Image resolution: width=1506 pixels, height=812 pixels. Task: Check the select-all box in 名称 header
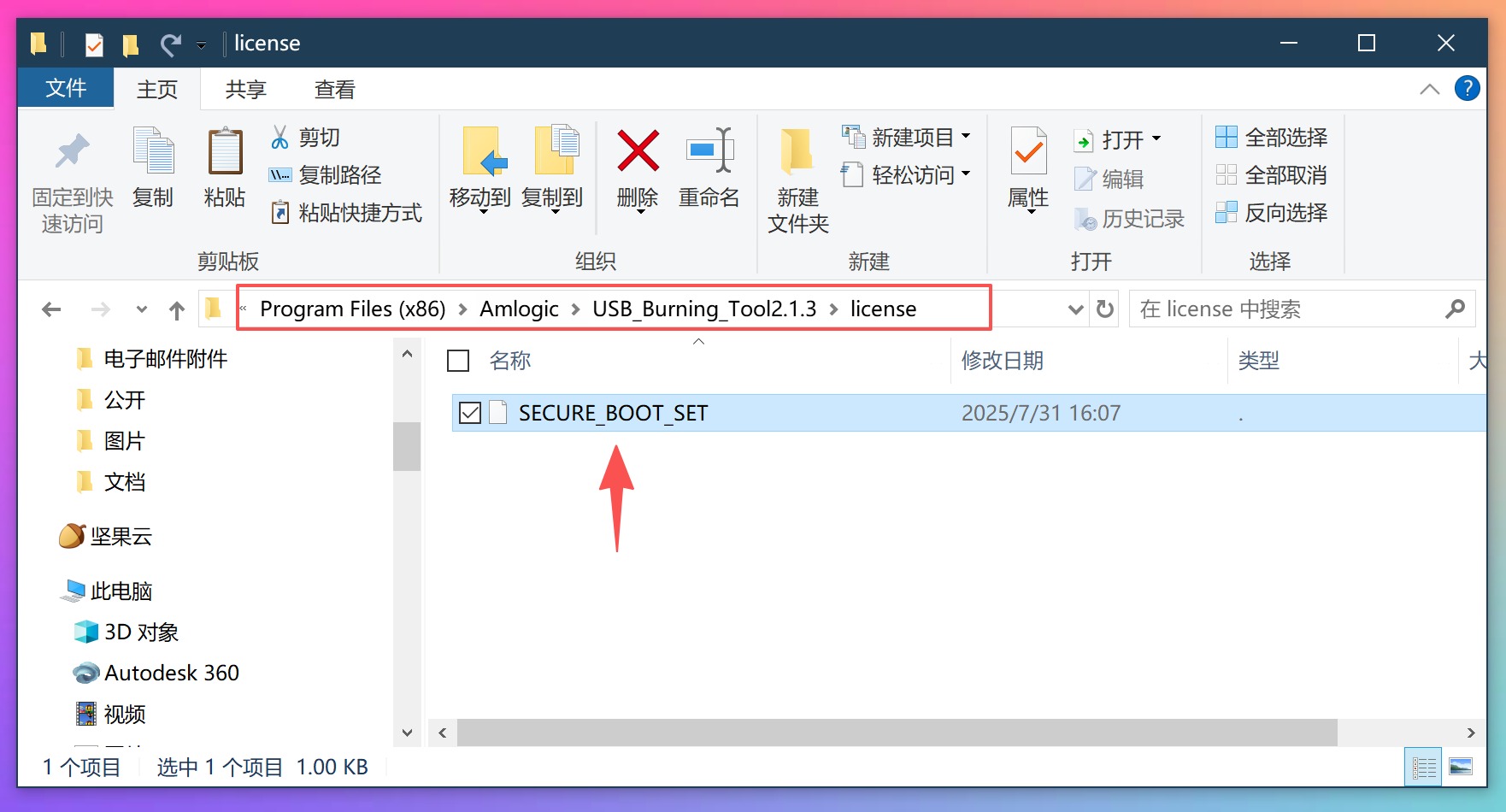[x=458, y=360]
